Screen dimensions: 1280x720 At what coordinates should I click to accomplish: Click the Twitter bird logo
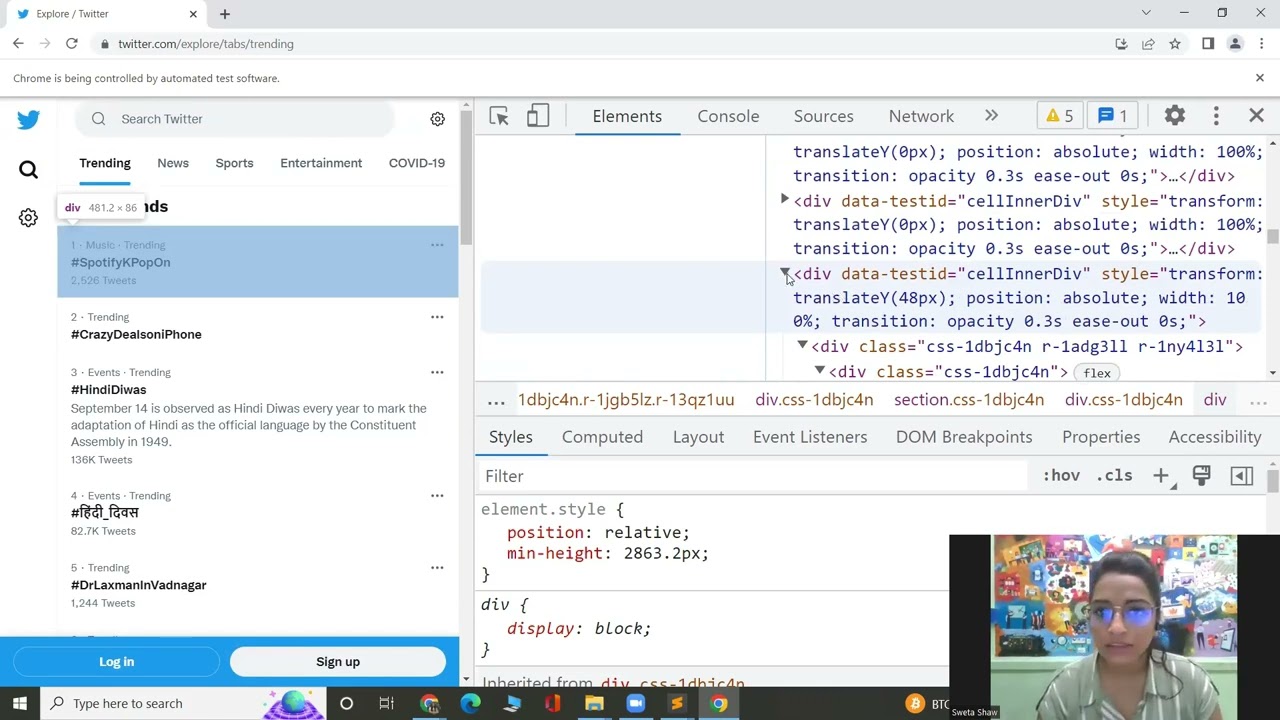coord(28,119)
